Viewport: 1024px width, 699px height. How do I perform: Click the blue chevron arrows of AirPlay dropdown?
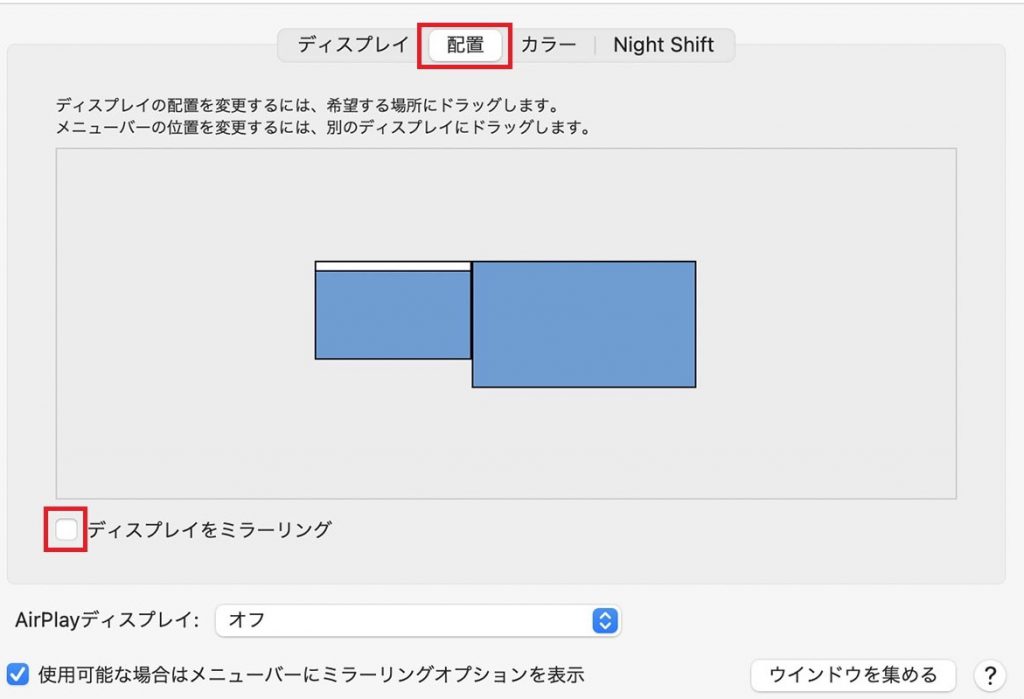point(605,620)
